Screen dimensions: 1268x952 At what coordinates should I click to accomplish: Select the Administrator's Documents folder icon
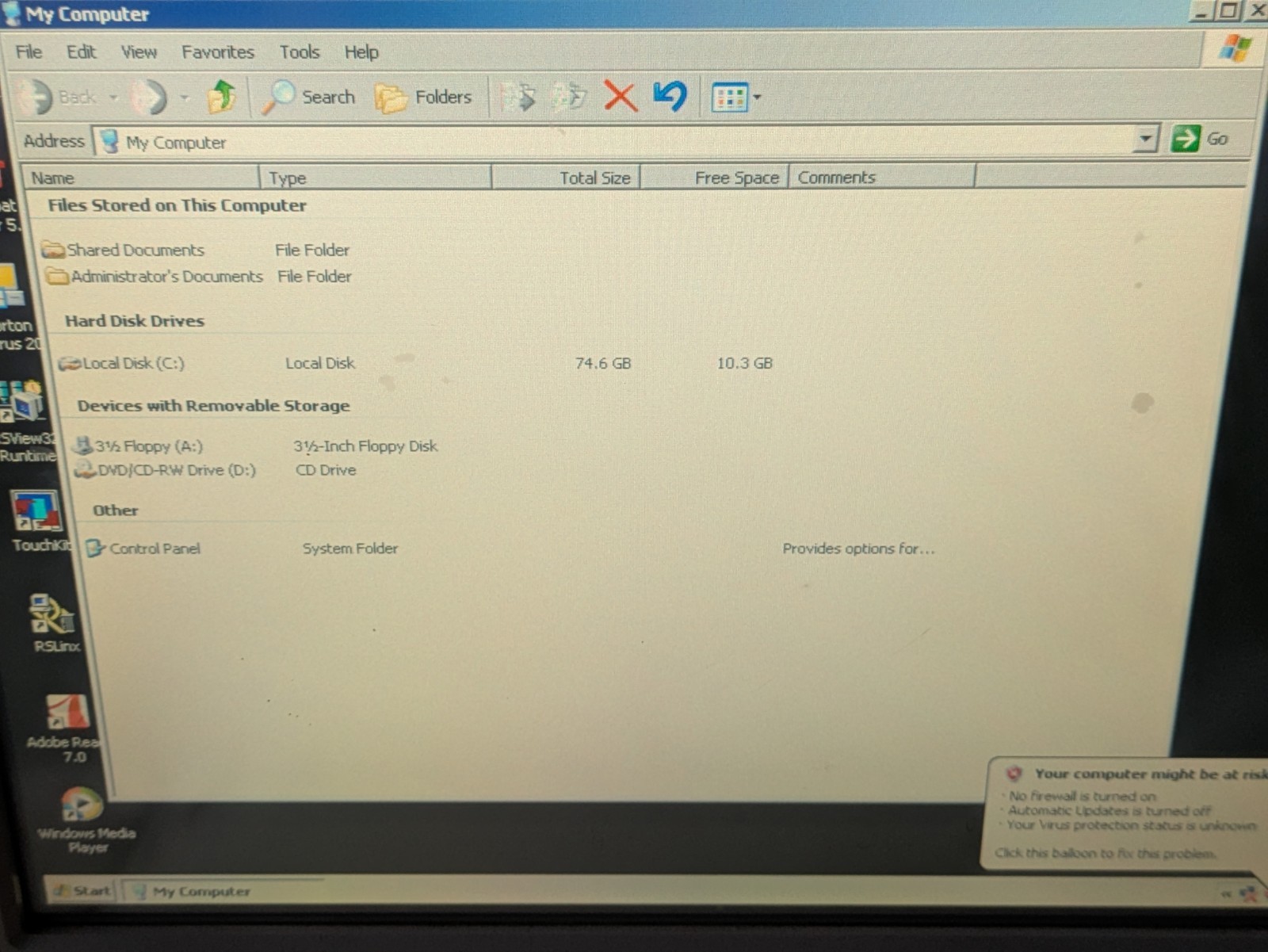point(57,277)
